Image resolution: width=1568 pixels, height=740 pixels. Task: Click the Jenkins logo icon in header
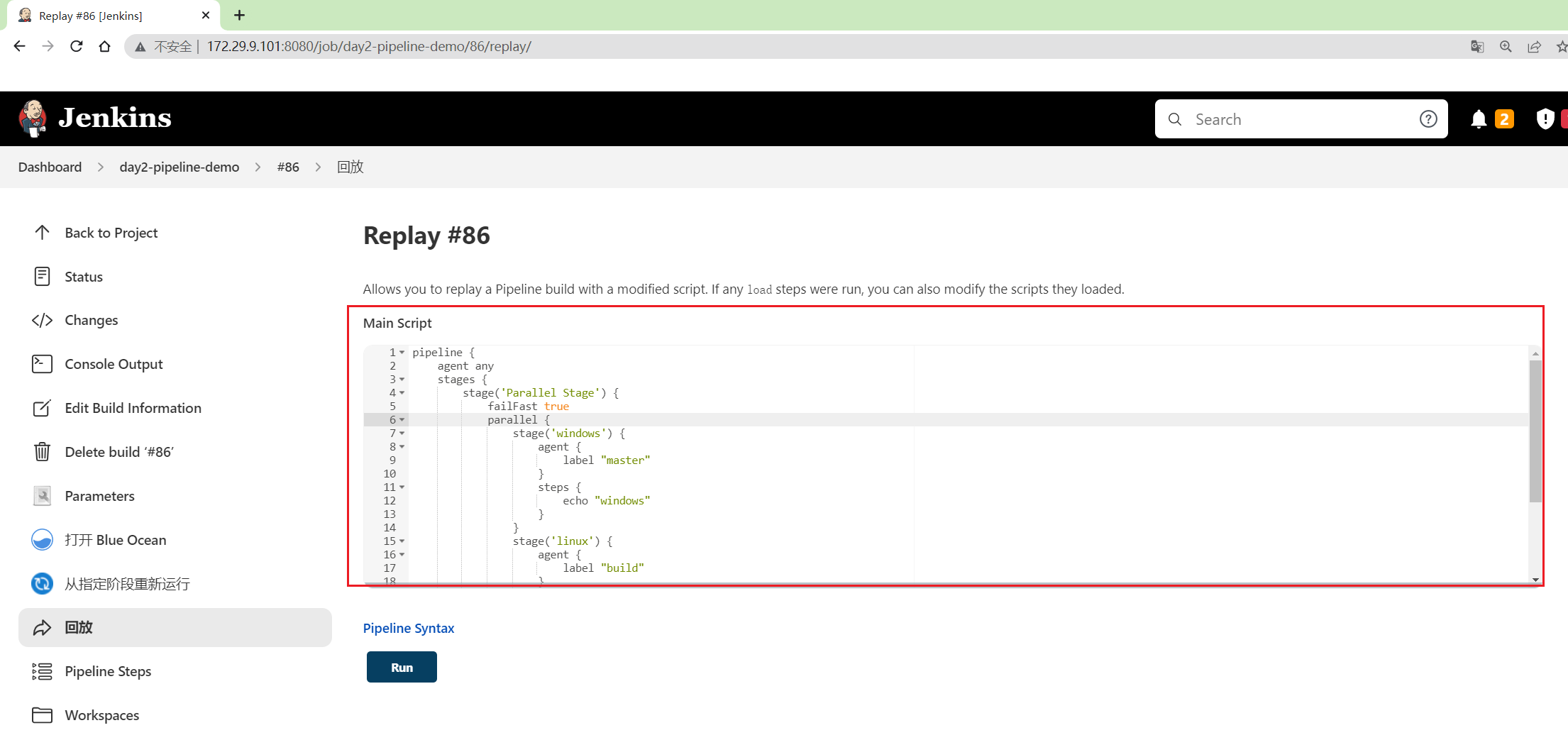33,118
